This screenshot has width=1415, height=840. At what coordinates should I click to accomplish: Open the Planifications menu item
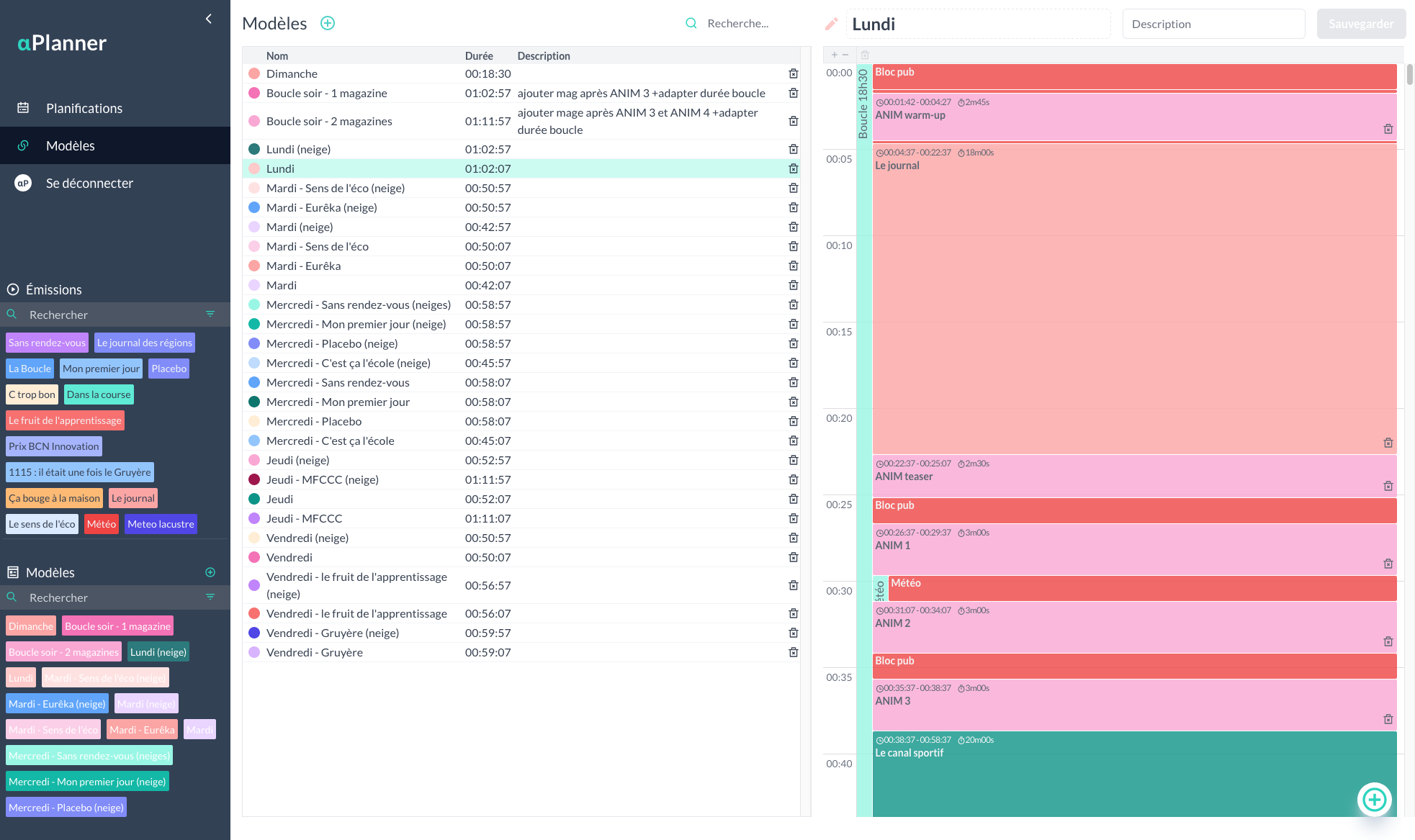[x=84, y=108]
